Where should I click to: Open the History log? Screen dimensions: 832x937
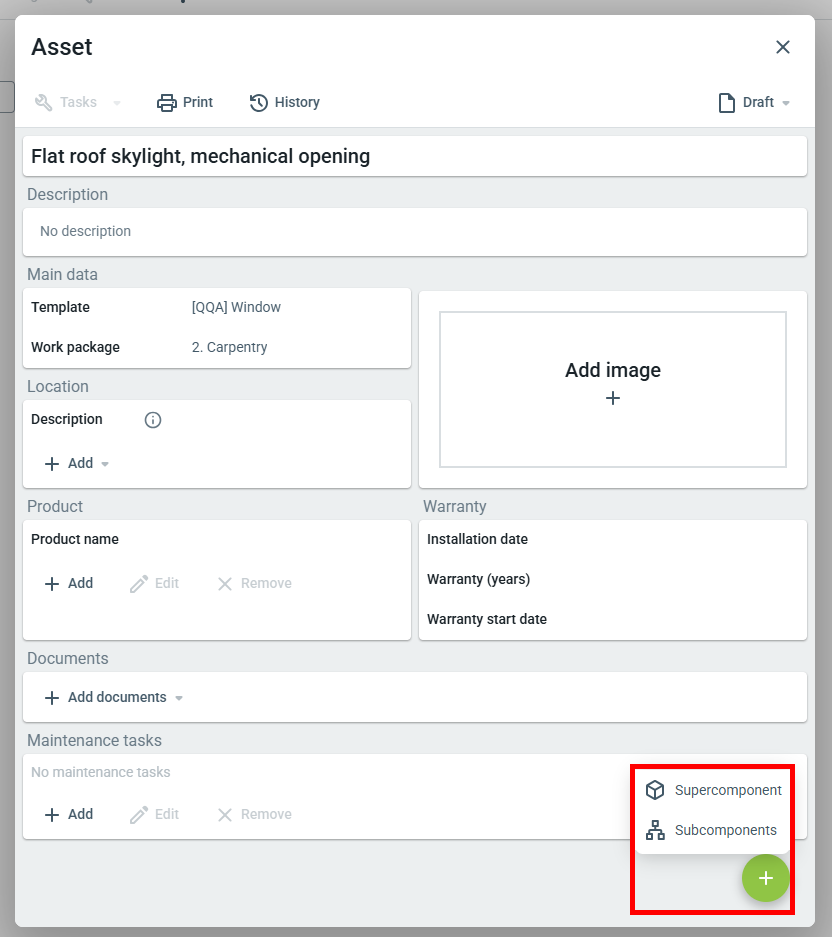(285, 102)
